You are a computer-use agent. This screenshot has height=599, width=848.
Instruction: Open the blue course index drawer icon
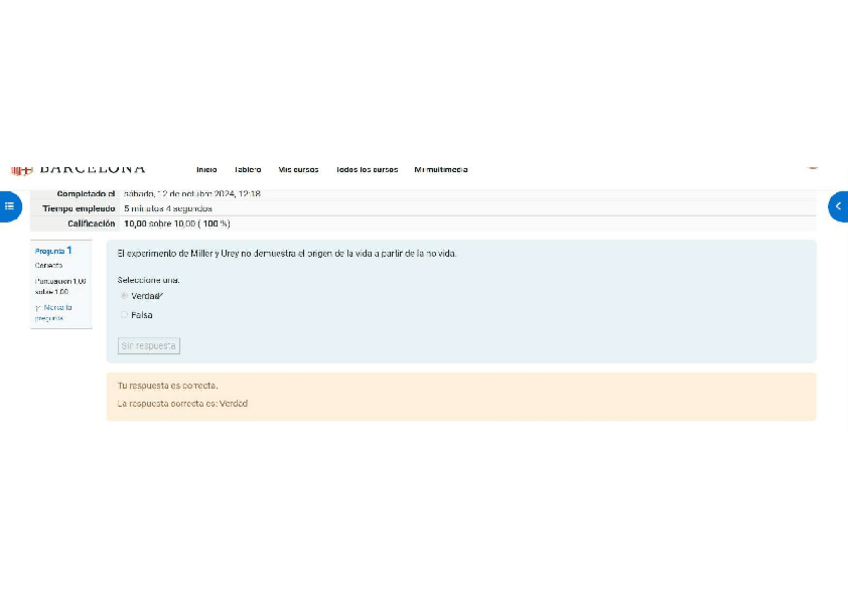pyautogui.click(x=10, y=207)
